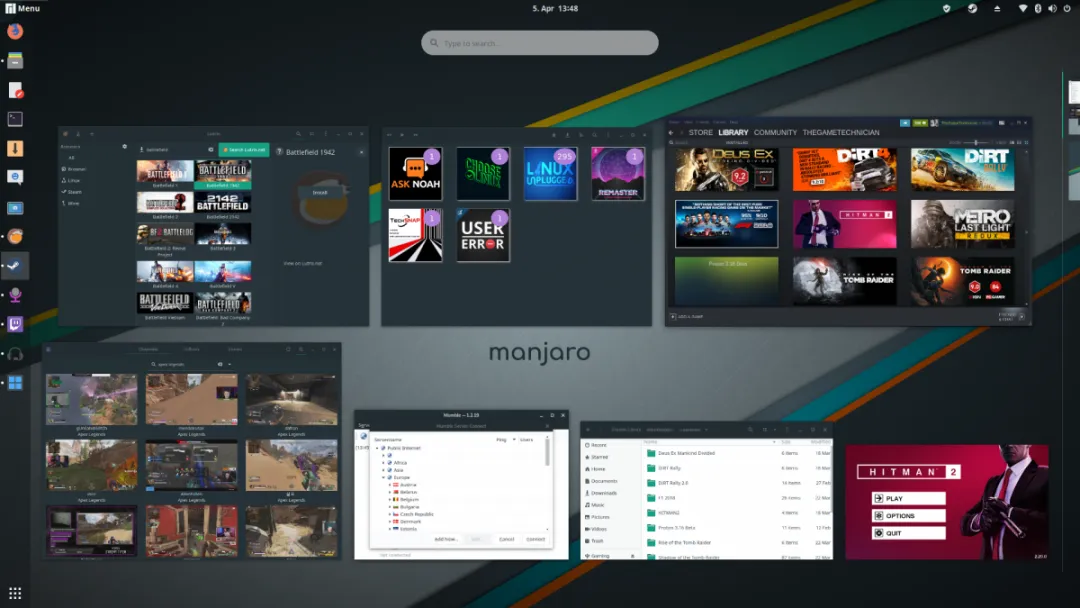The width and height of the screenshot is (1080, 608).
Task: Launch the file manager dock icon
Action: point(15,61)
